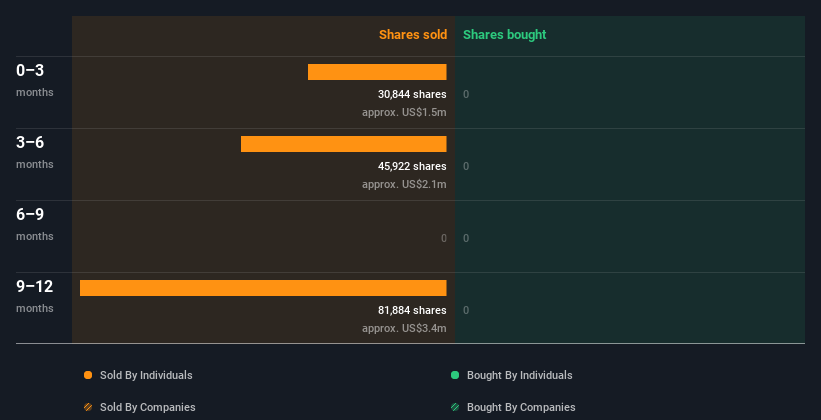This screenshot has width=821, height=420.
Task: Click the Sold By Companies legend text
Action: coord(148,407)
